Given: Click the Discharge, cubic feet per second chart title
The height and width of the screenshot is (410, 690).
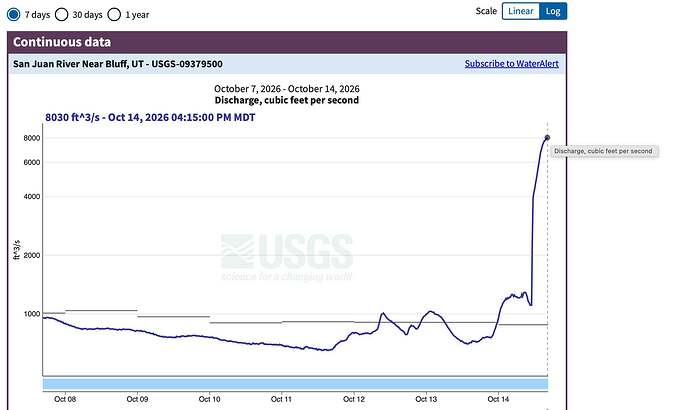Looking at the screenshot, I should pos(286,100).
